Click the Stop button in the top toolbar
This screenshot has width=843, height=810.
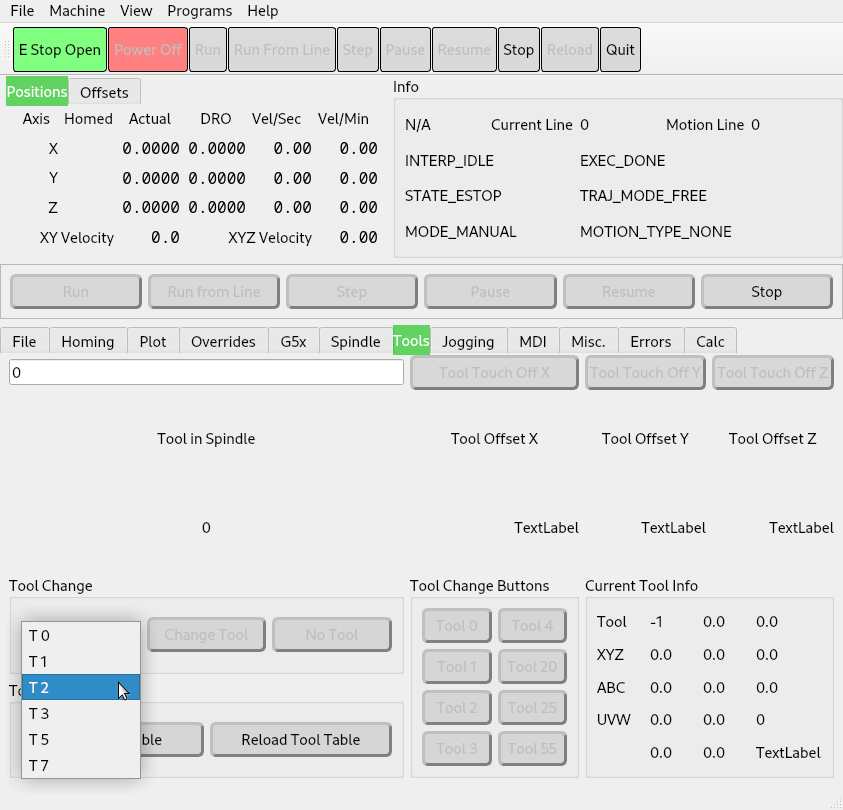[x=518, y=50]
